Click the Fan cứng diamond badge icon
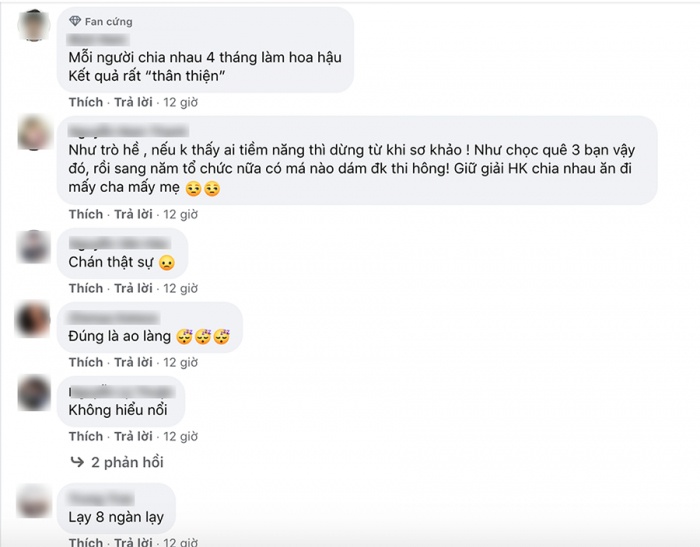The width and height of the screenshot is (700, 547). point(76,21)
